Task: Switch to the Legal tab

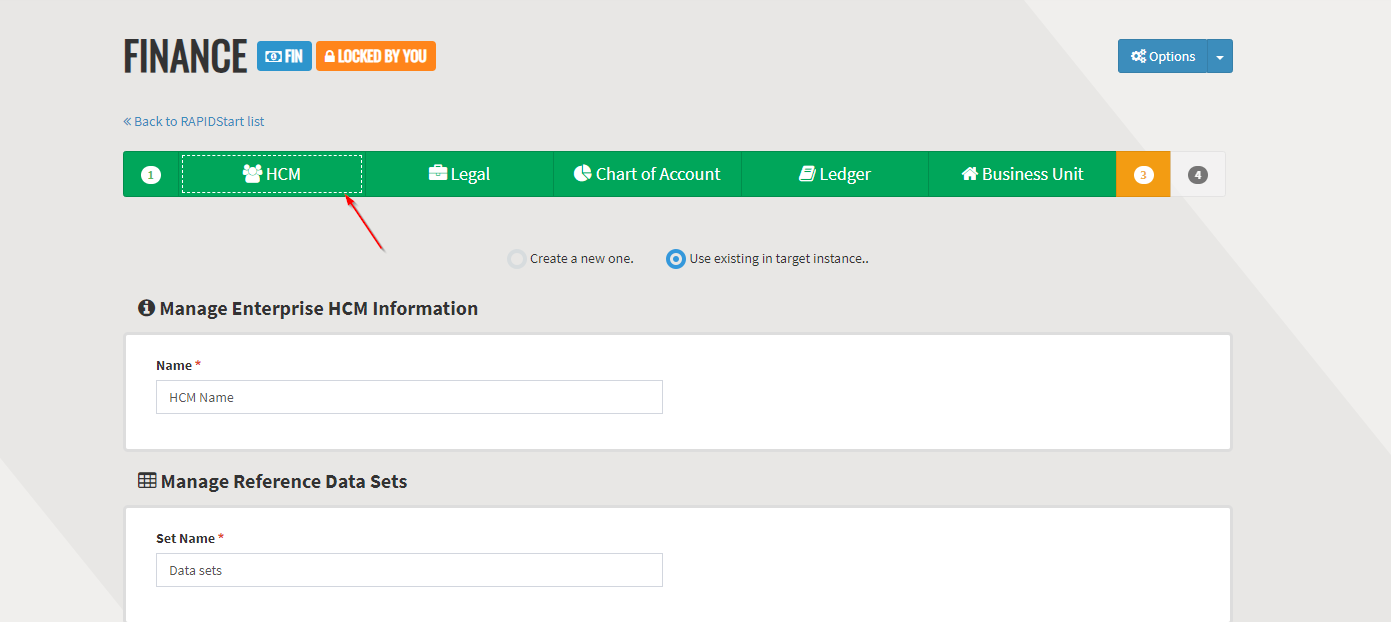Action: point(459,174)
